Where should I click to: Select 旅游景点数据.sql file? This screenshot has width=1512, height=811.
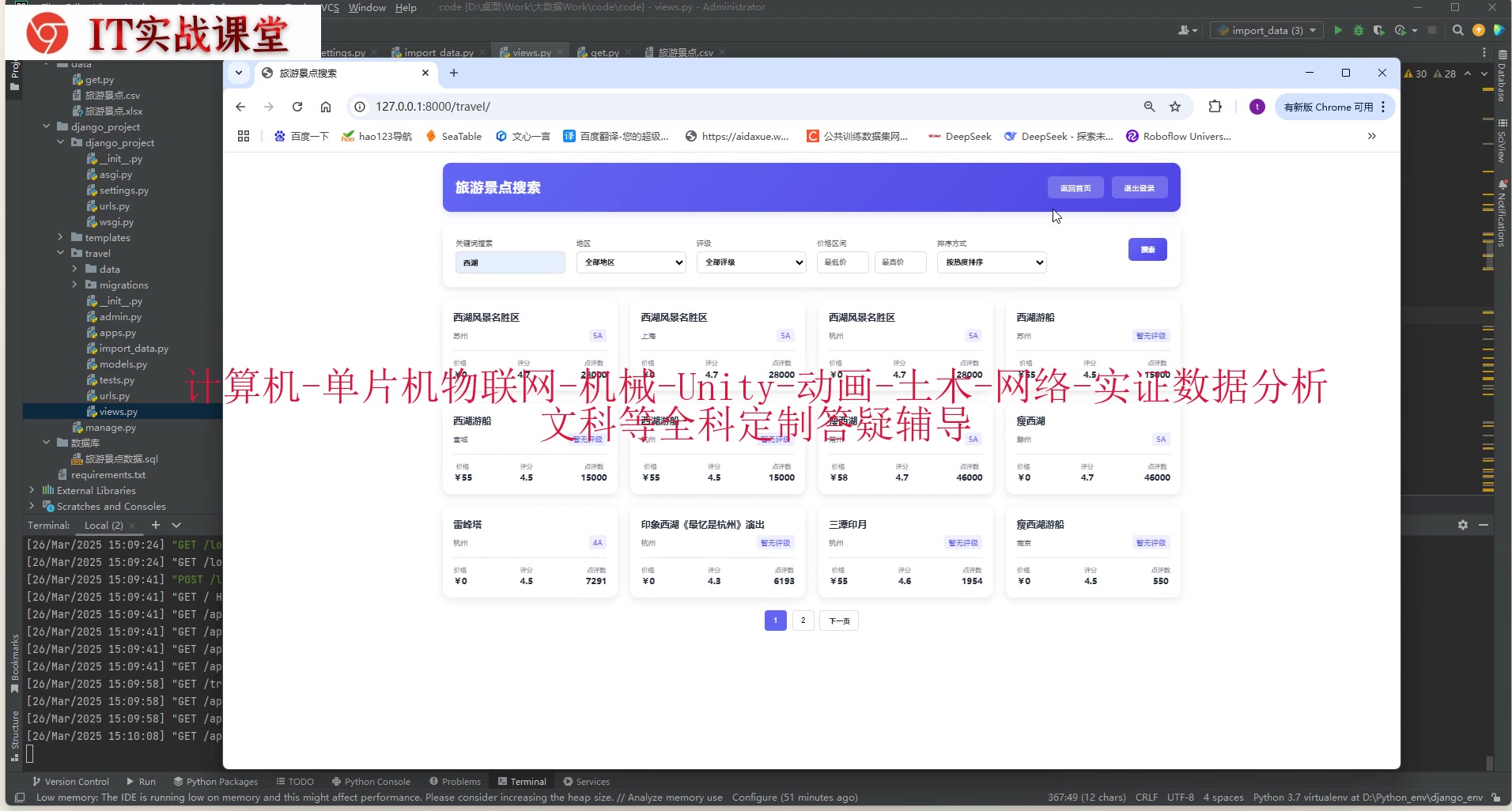[121, 458]
